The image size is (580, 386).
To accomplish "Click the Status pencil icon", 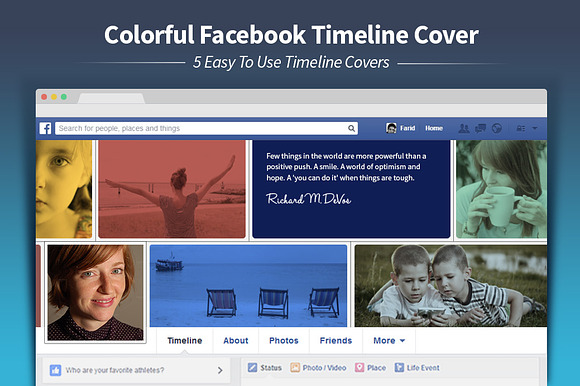I will point(252,368).
